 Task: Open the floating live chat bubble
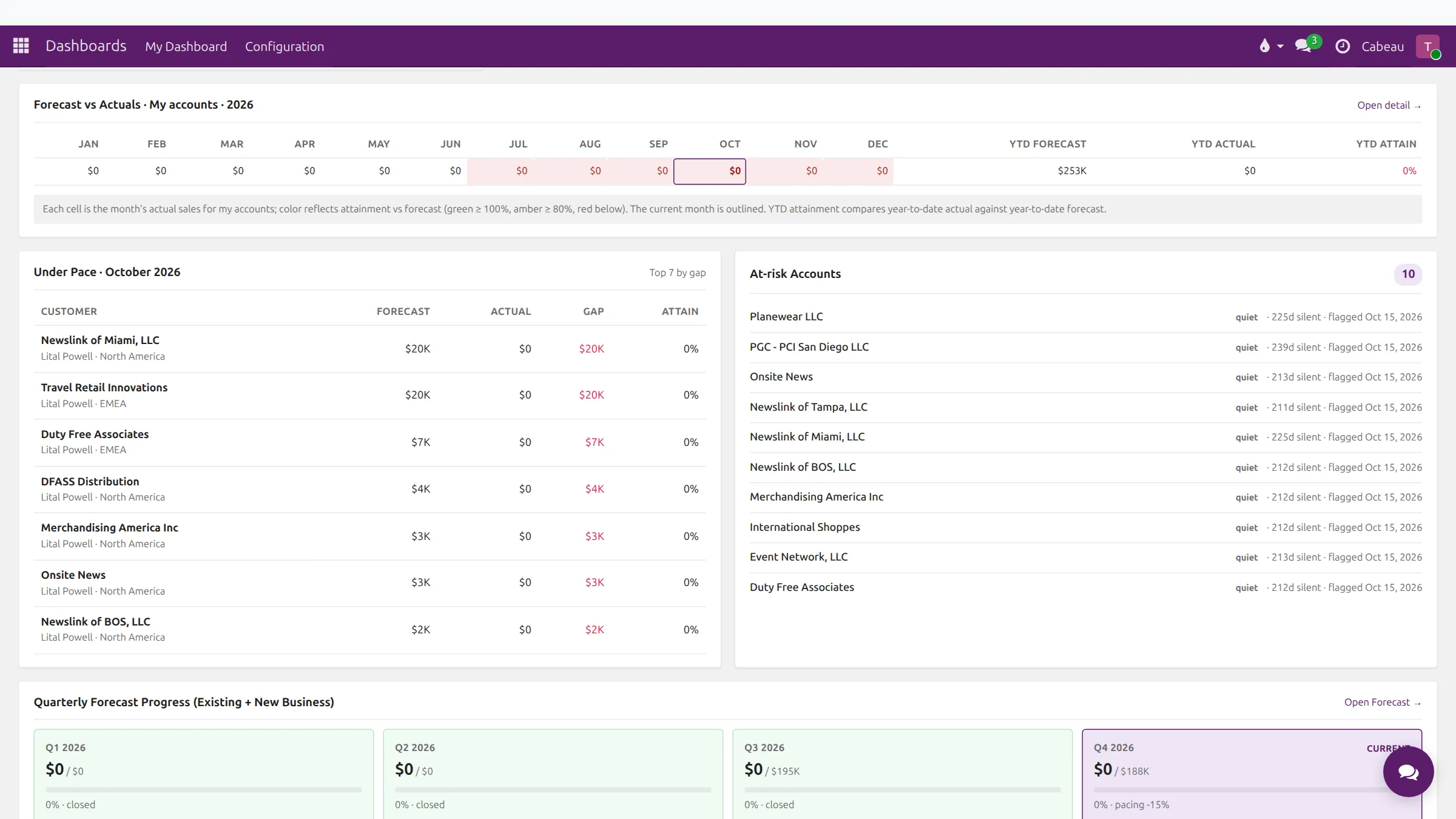pyautogui.click(x=1408, y=771)
